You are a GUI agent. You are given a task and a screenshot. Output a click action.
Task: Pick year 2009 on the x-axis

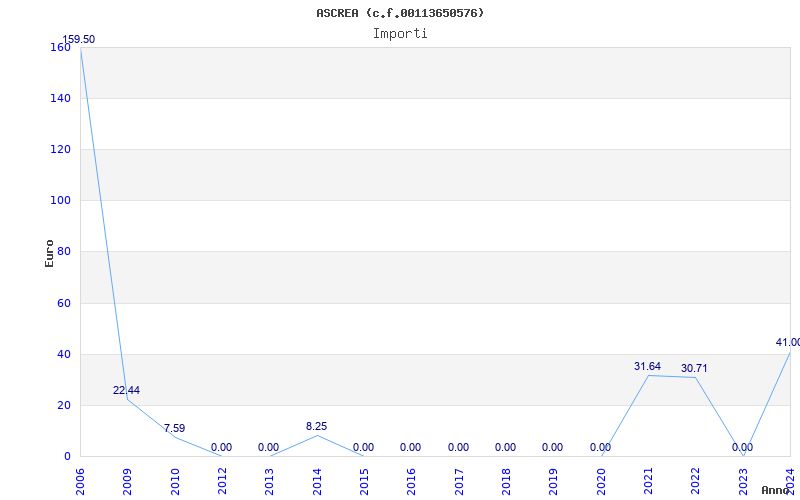click(128, 482)
